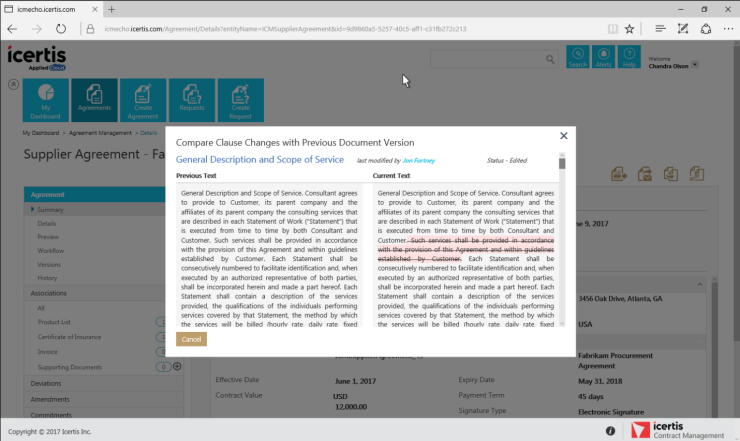Click the Search button in header

pyautogui.click(x=578, y=57)
